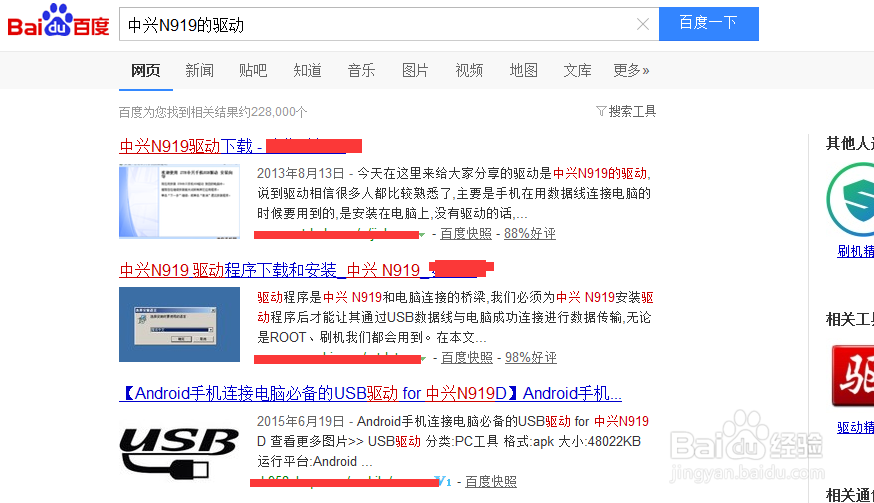The height and width of the screenshot is (503, 874).
Task: Switch to the 新闻 tab
Action: coord(200,70)
